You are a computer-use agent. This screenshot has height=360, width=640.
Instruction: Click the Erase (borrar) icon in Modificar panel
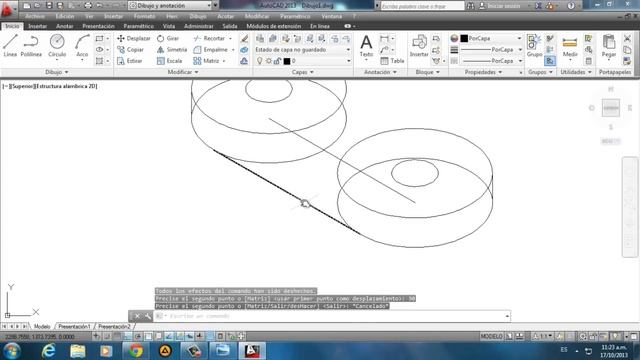[244, 38]
